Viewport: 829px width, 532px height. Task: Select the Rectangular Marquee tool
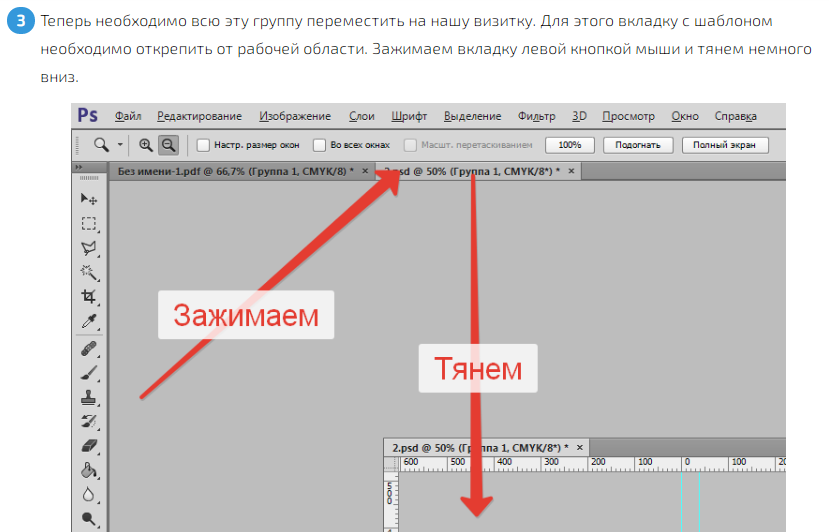89,224
